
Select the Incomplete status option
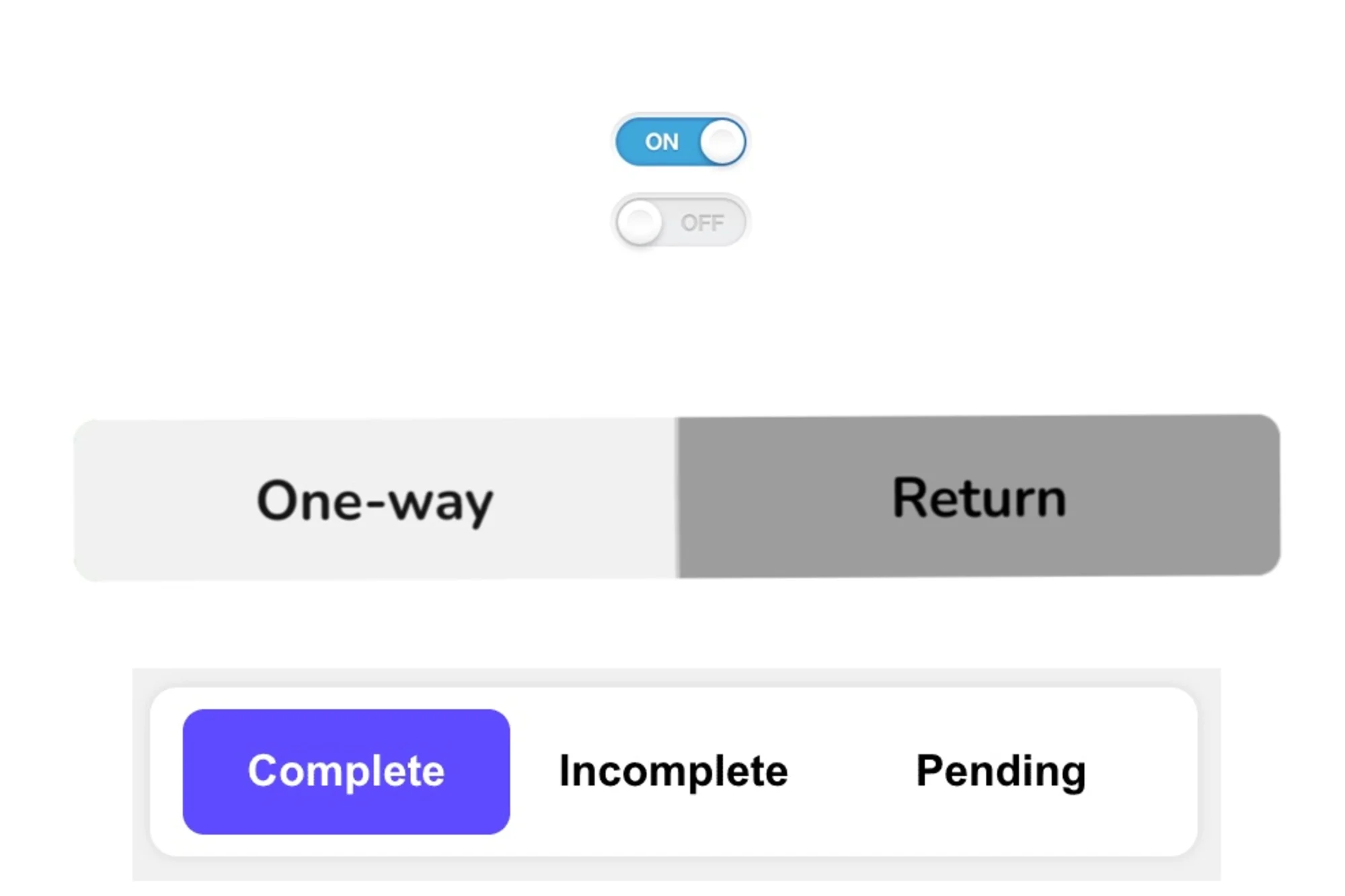(672, 770)
